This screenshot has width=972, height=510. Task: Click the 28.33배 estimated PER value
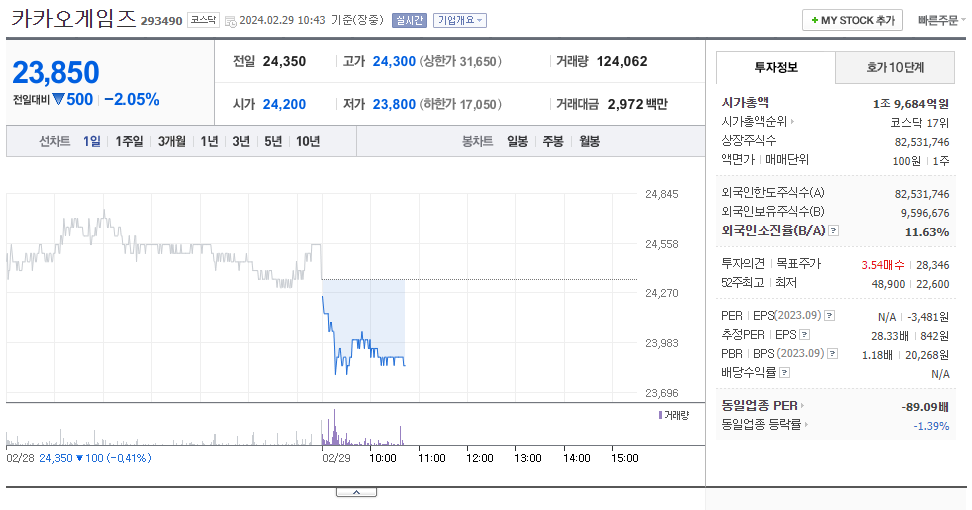pos(890,336)
